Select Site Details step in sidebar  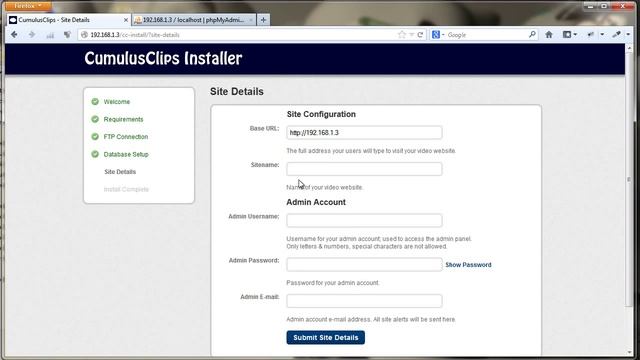point(120,172)
